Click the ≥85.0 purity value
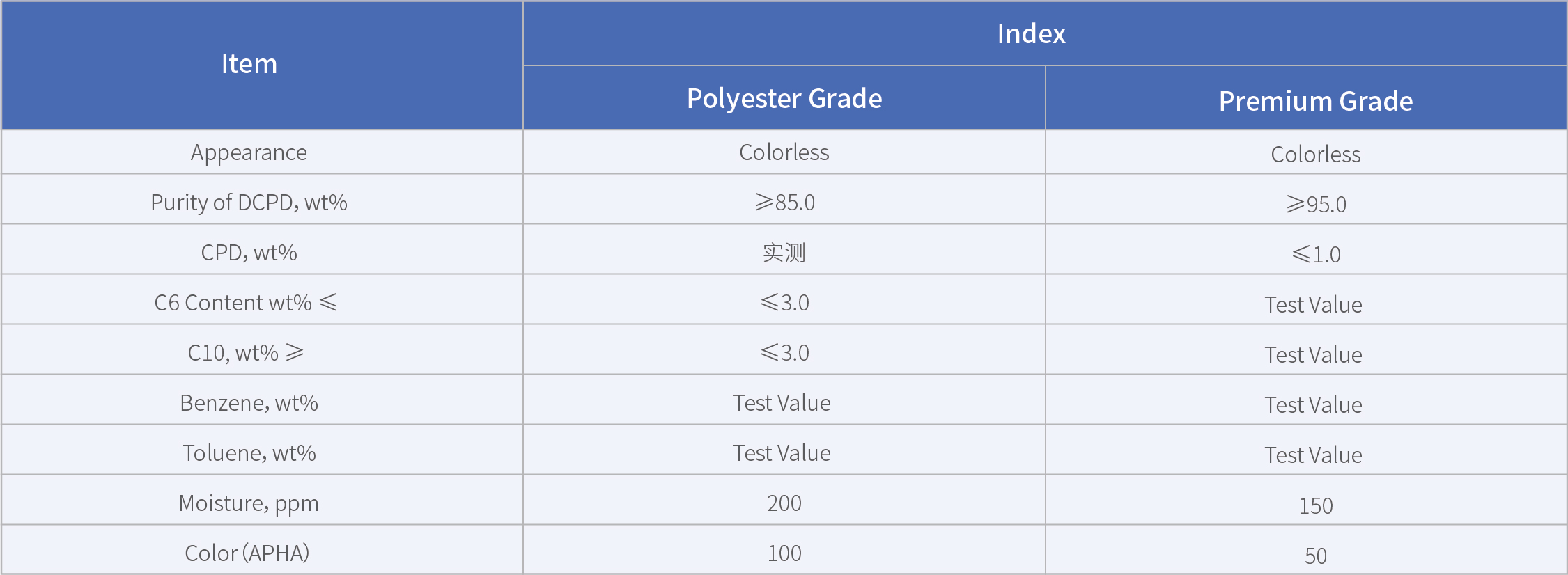Viewport: 1568px width, 575px height. pos(784,203)
